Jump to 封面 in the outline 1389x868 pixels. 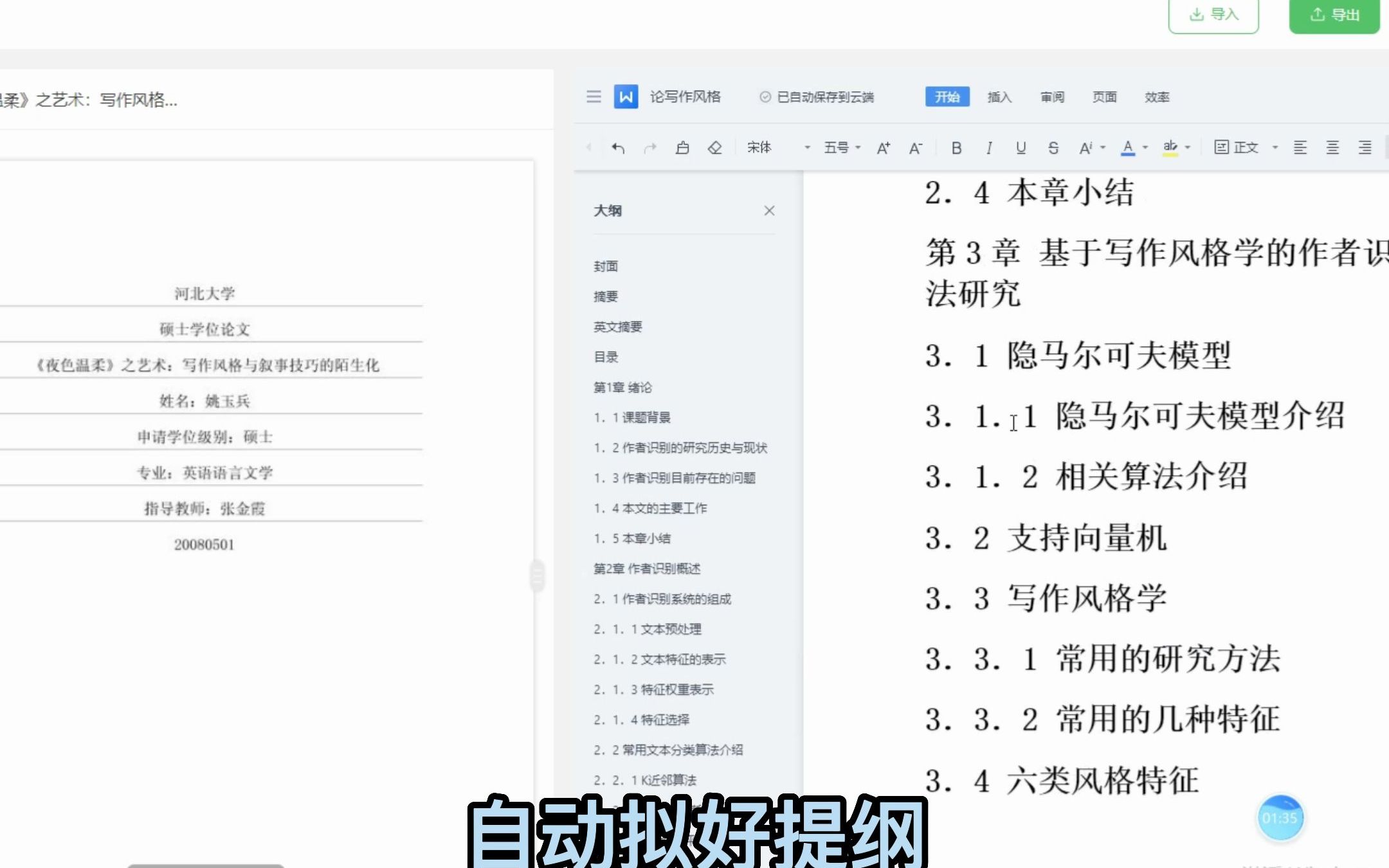point(606,266)
